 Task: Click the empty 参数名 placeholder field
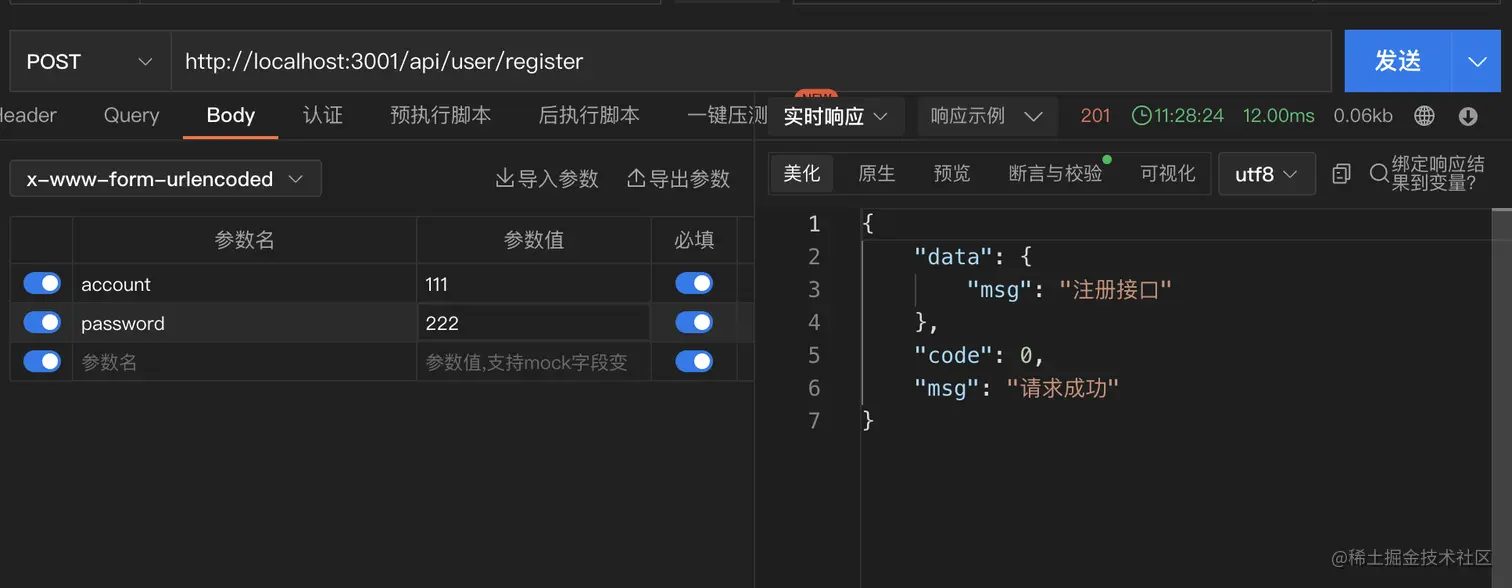point(244,362)
